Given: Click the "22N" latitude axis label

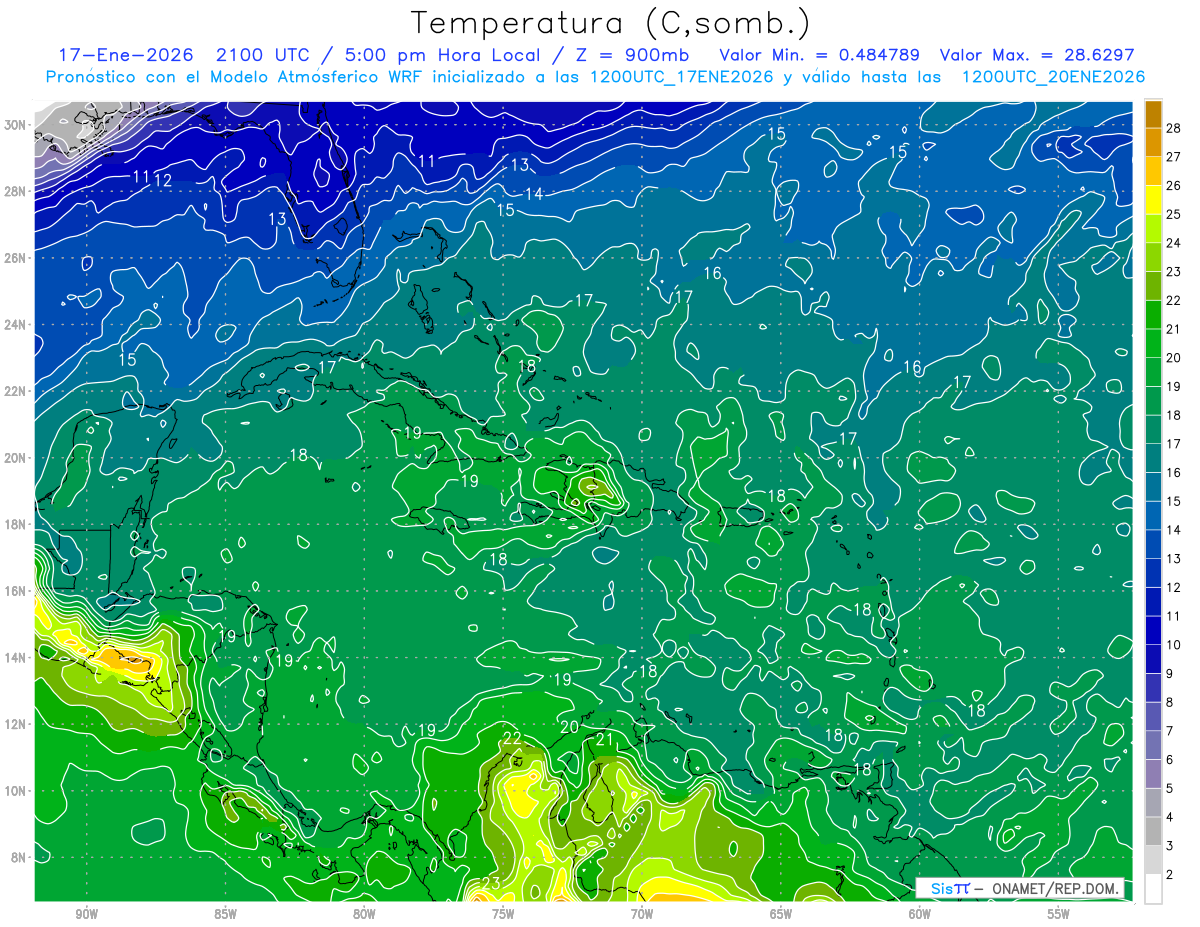Looking at the screenshot, I should [17, 391].
